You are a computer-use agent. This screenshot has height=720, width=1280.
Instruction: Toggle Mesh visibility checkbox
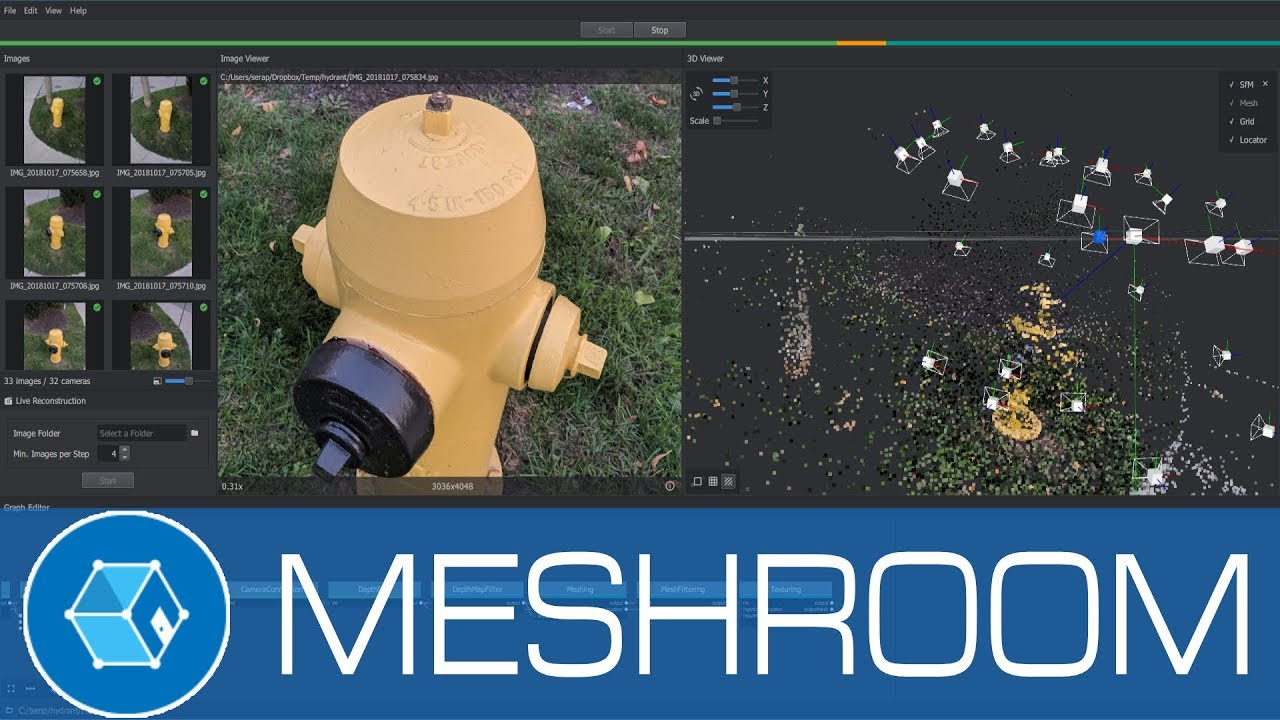click(1232, 103)
